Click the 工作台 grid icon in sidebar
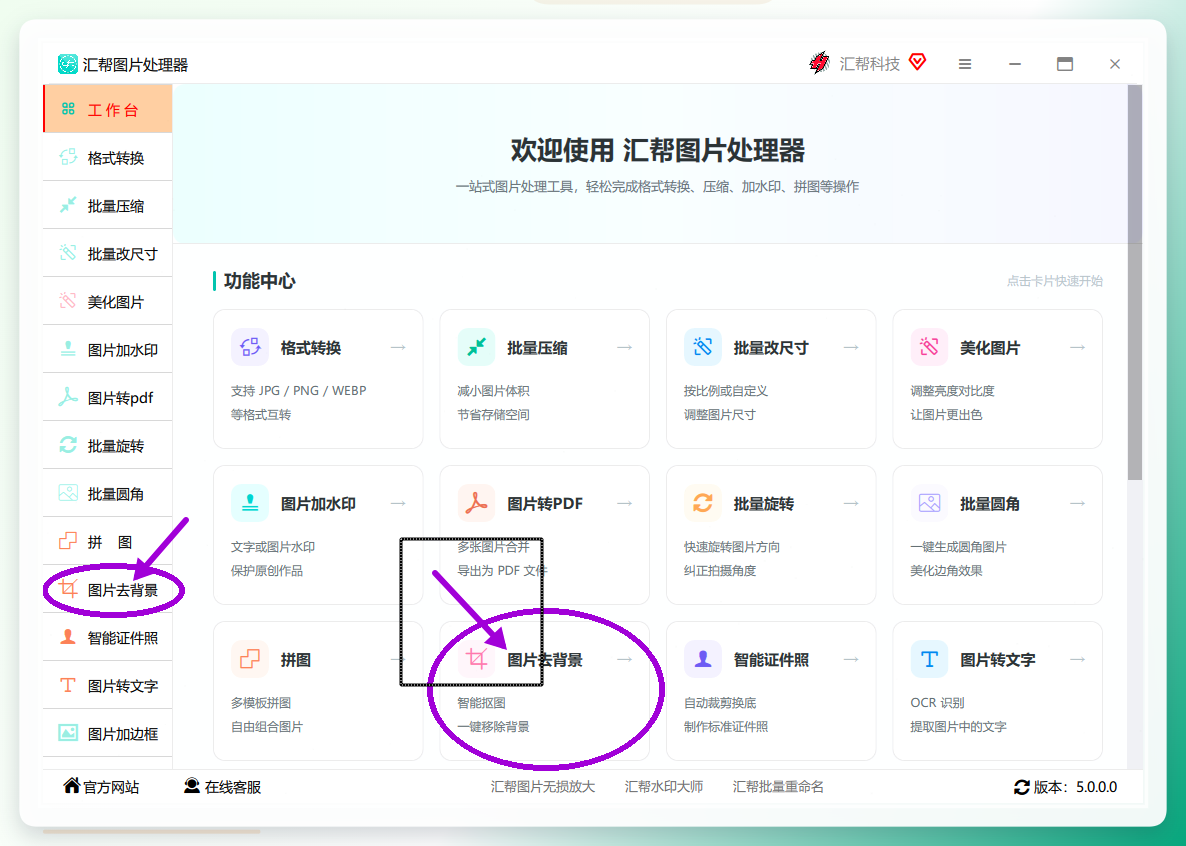This screenshot has width=1186, height=846. 68,109
